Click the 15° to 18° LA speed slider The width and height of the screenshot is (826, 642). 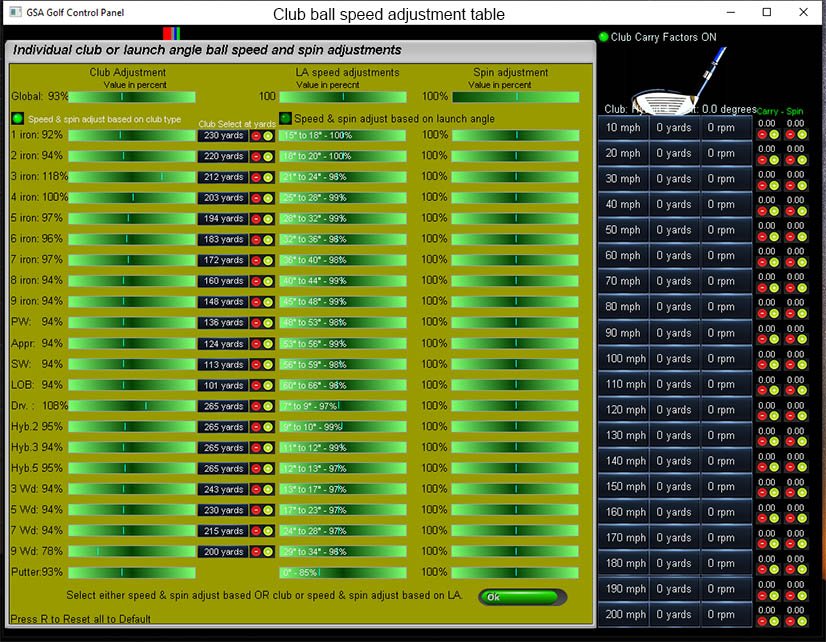(343, 135)
